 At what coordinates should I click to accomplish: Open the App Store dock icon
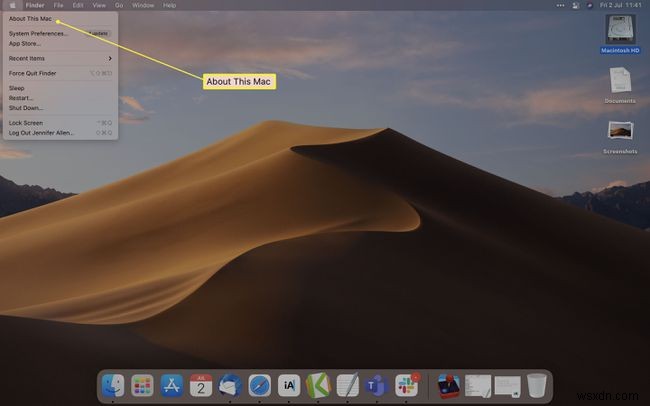click(172, 385)
